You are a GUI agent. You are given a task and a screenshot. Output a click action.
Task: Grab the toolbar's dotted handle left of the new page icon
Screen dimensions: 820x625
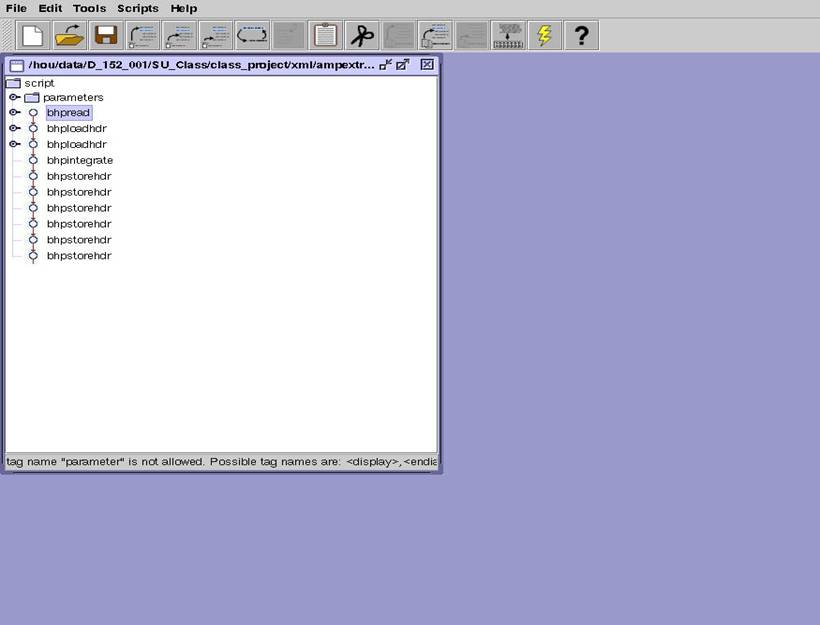pos(7,36)
